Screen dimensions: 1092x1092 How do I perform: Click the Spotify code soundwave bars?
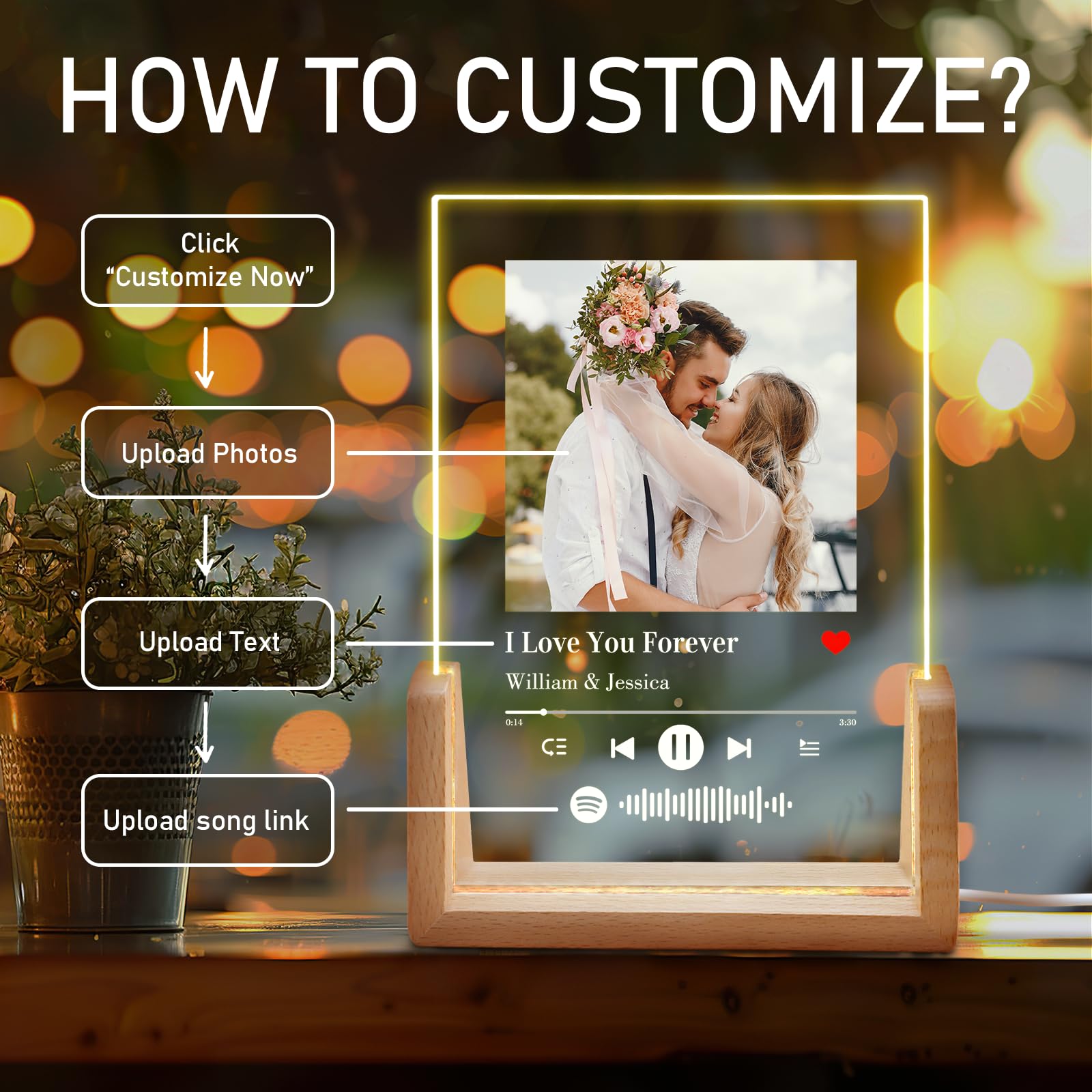(706, 805)
